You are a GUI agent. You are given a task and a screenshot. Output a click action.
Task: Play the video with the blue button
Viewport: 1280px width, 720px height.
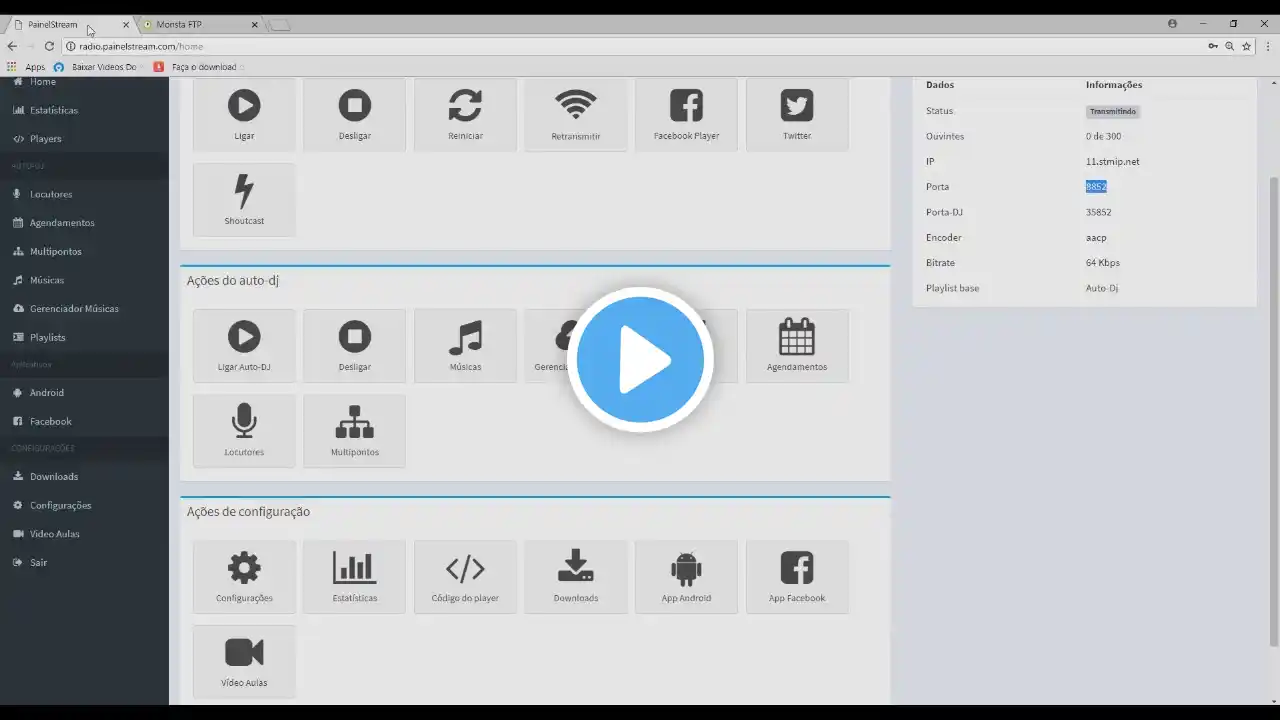[640, 360]
